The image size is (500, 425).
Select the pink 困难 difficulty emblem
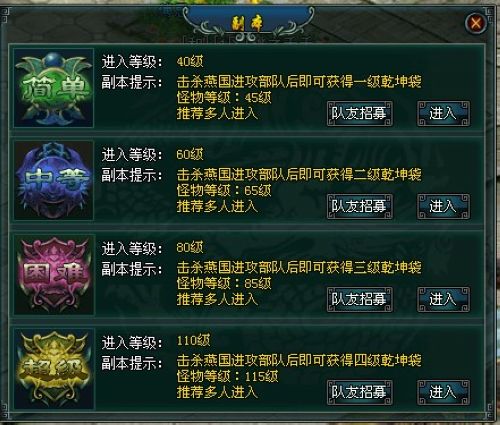point(54,274)
